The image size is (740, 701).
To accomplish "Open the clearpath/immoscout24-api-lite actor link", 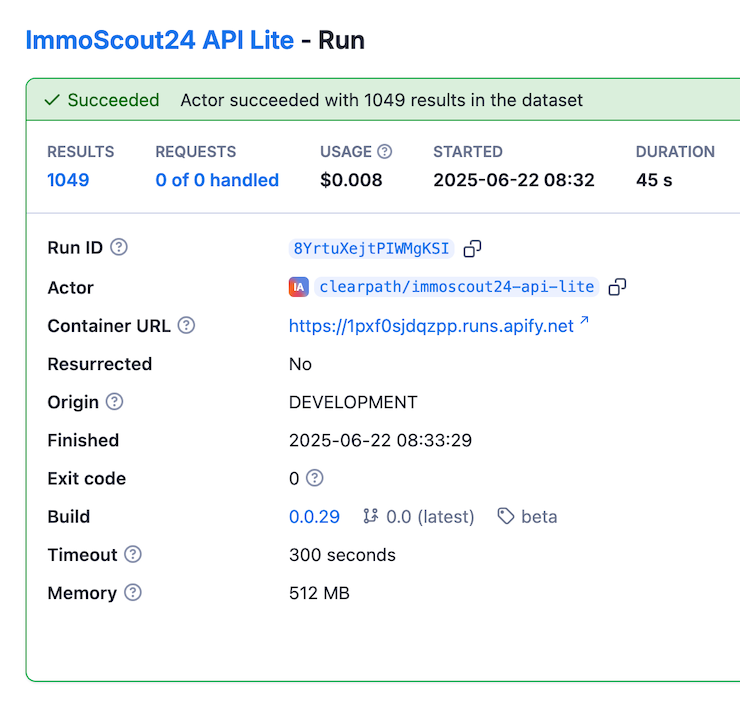I will 456,287.
